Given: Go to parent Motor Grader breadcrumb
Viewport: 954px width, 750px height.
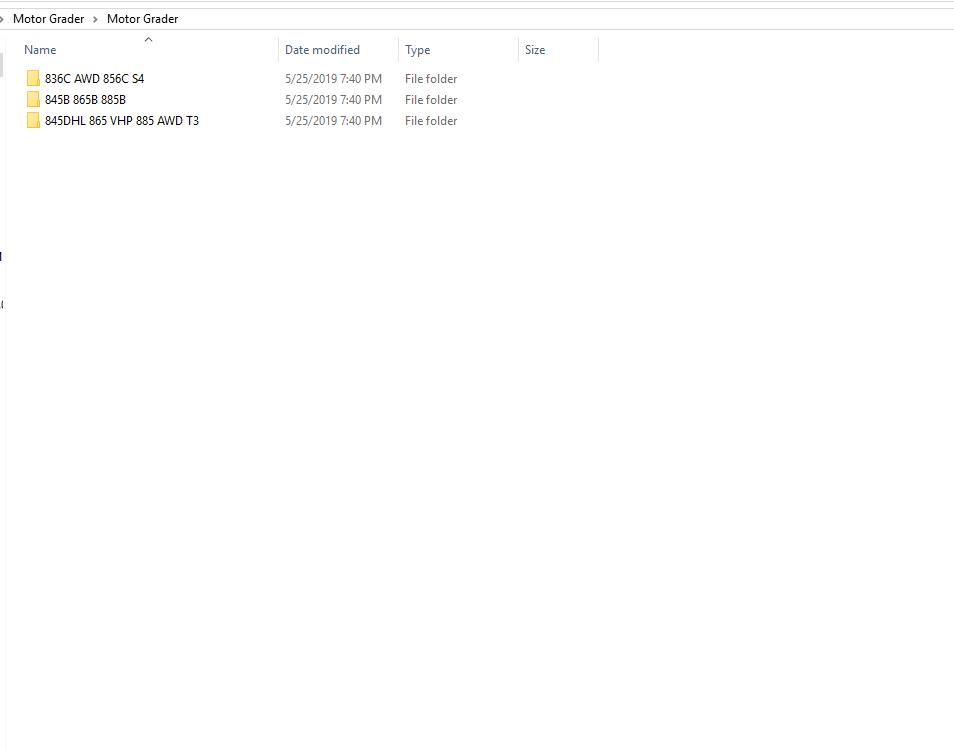Looking at the screenshot, I should click(x=49, y=19).
